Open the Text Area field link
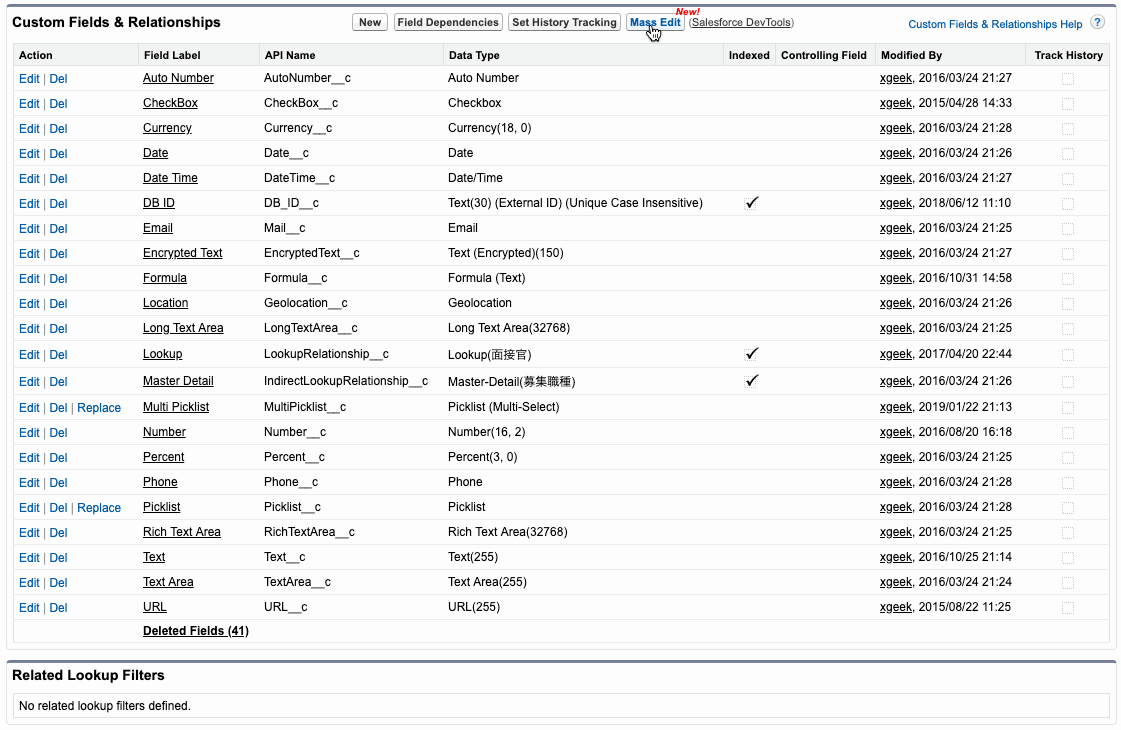The height and width of the screenshot is (730, 1121). click(x=168, y=582)
